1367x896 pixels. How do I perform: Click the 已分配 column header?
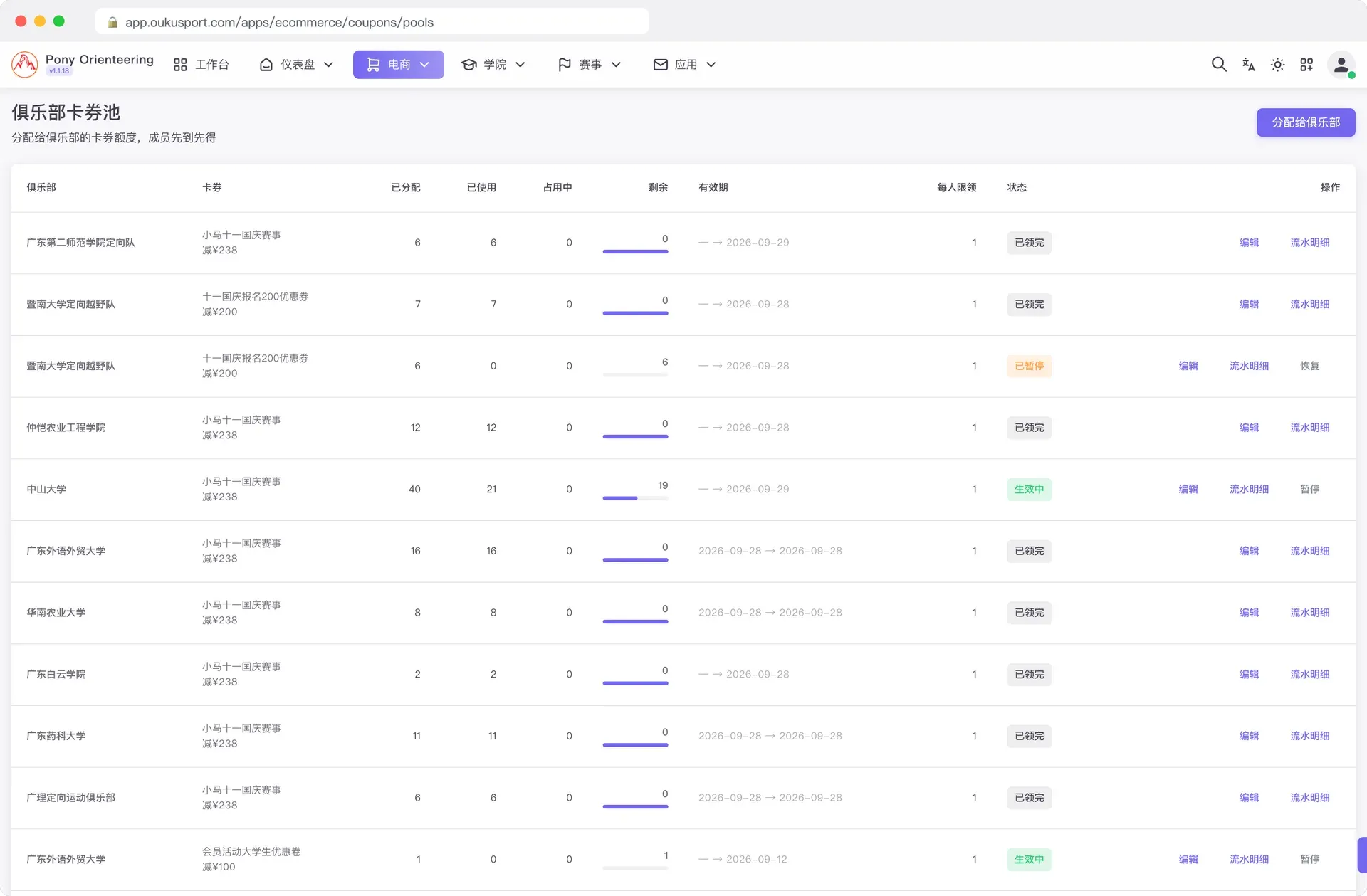click(x=406, y=188)
